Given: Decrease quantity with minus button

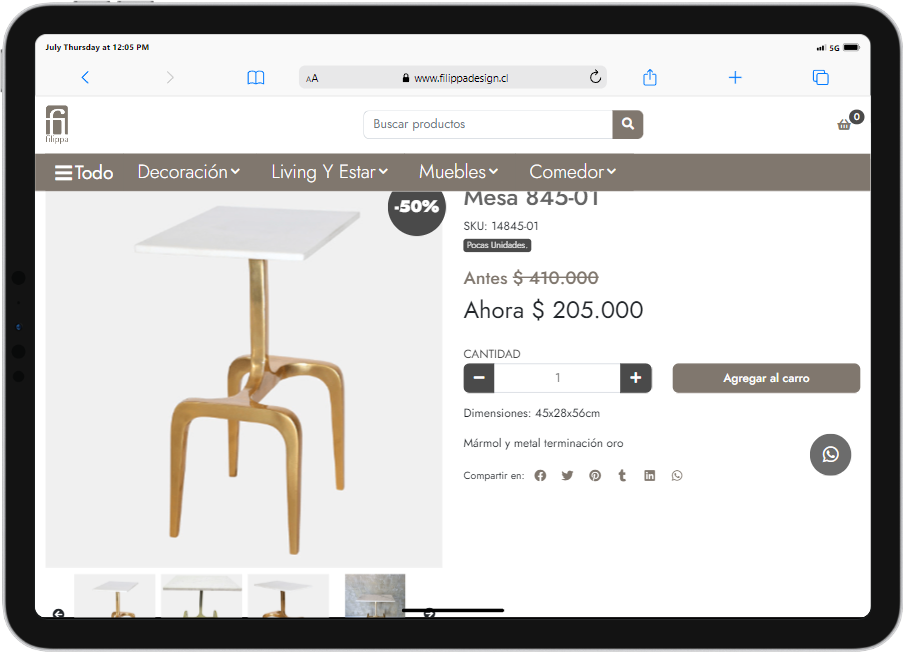Looking at the screenshot, I should tap(479, 378).
